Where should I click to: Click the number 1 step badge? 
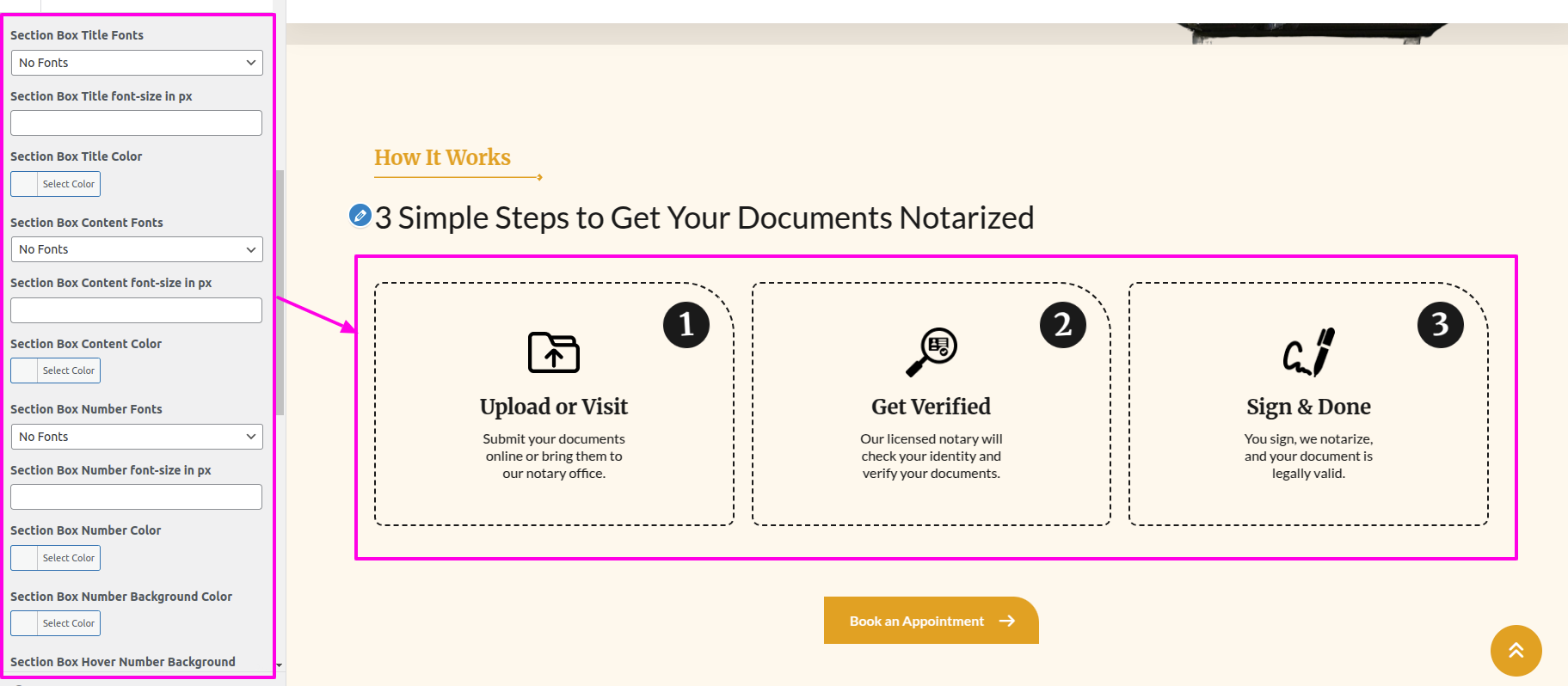686,325
